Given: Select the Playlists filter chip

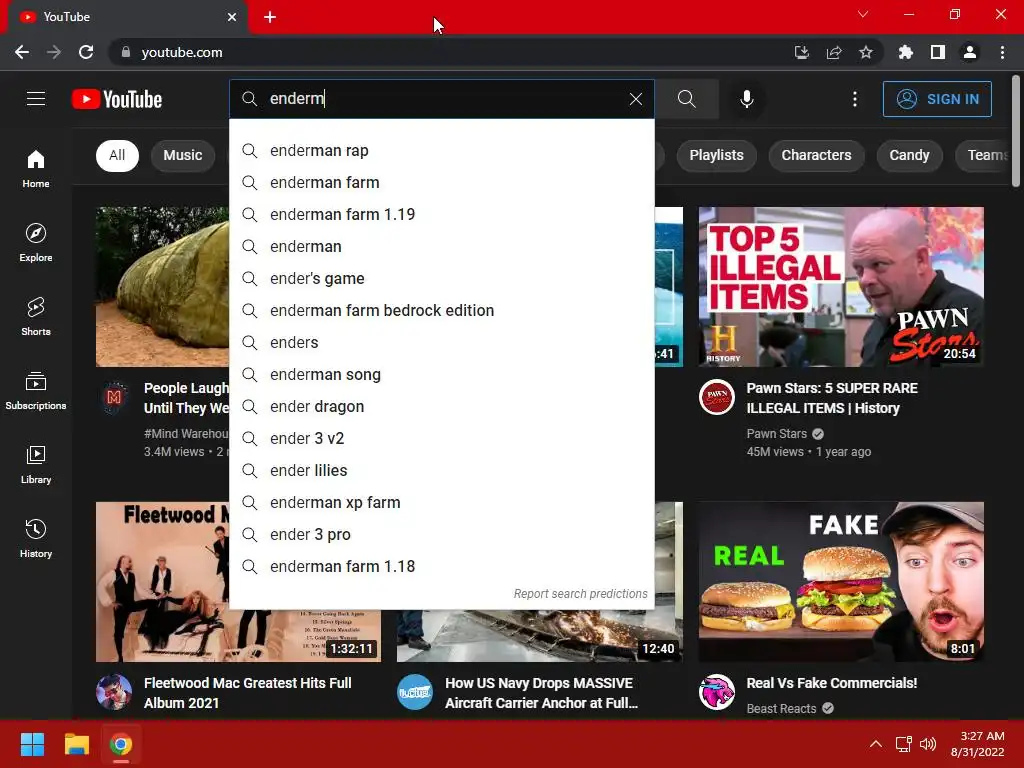Looking at the screenshot, I should (716, 155).
